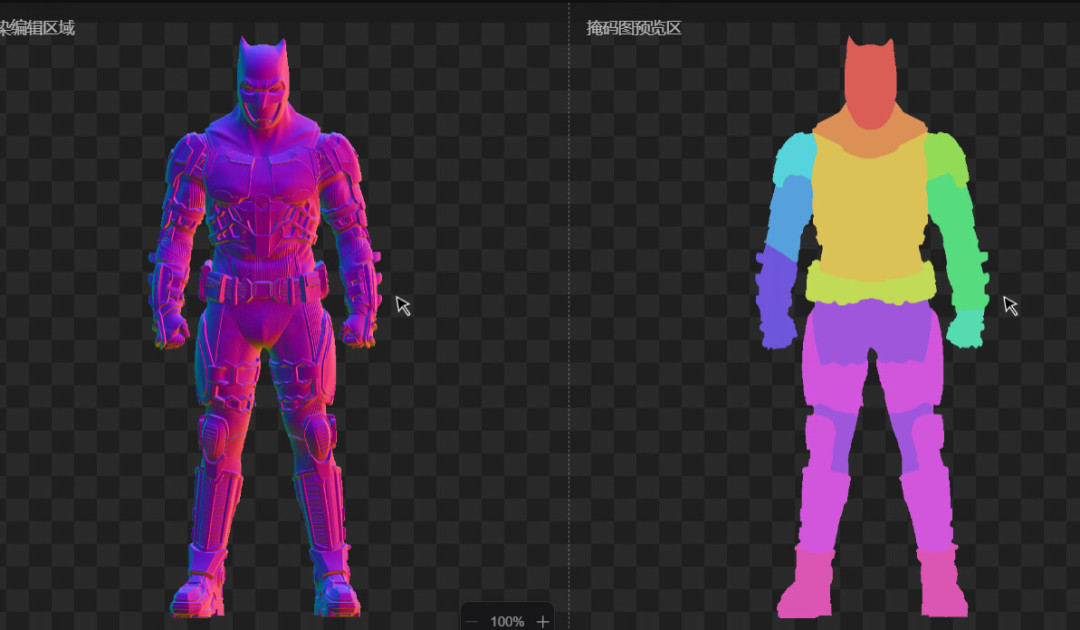The height and width of the screenshot is (630, 1080).
Task: Select the green arm mask region
Action: coord(958,241)
